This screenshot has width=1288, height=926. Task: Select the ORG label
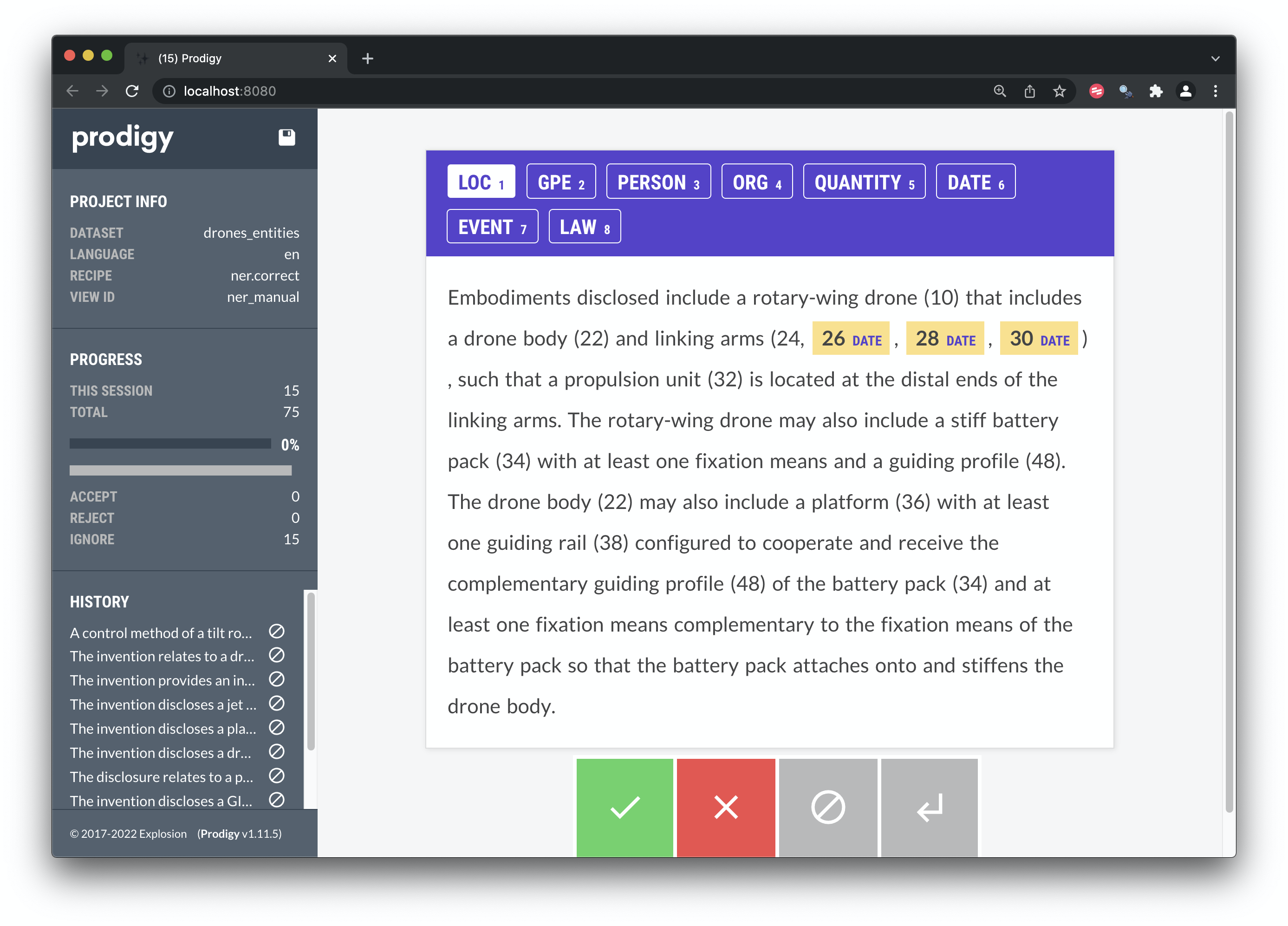pyautogui.click(x=756, y=182)
